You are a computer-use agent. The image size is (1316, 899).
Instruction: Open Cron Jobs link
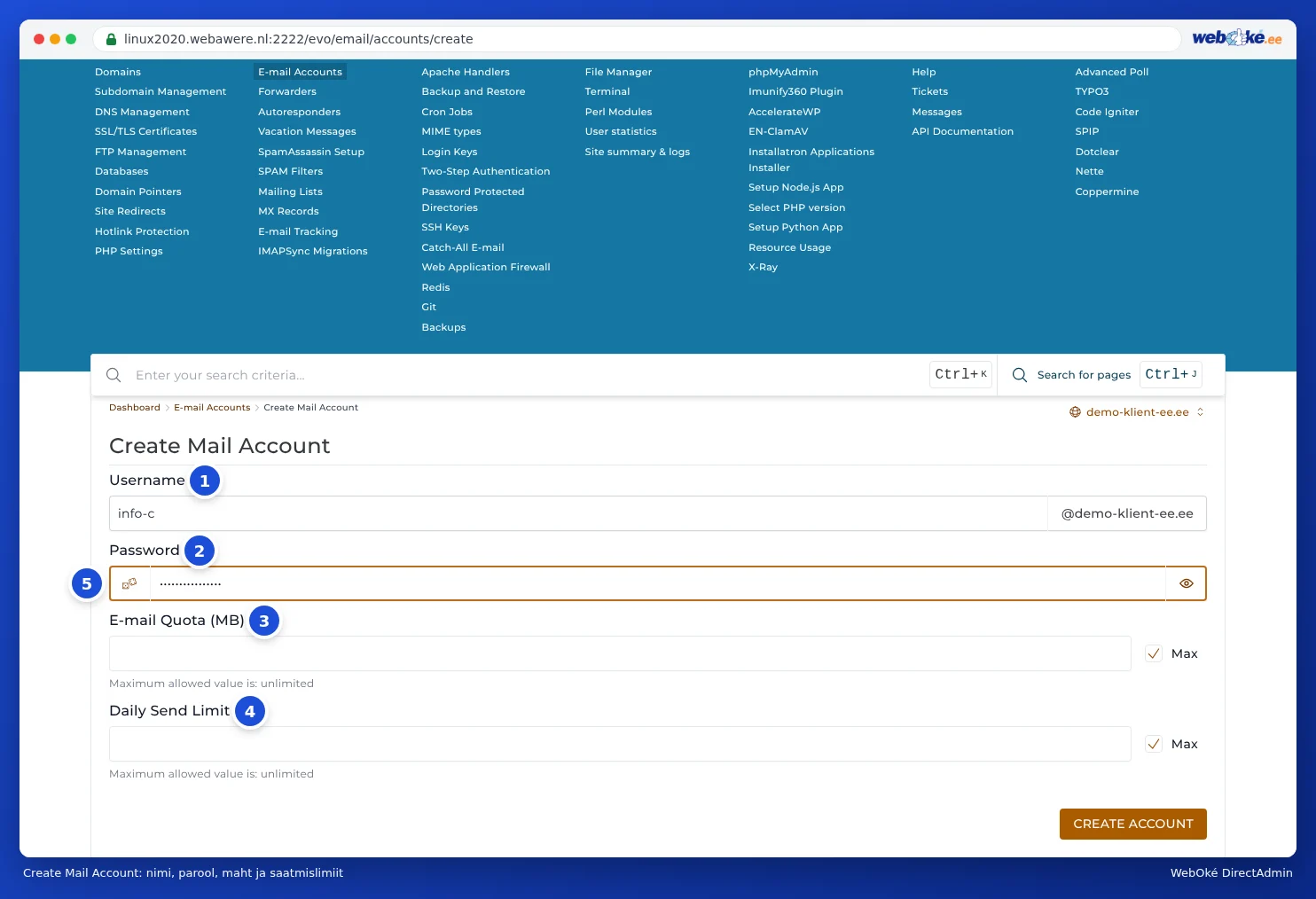[447, 112]
